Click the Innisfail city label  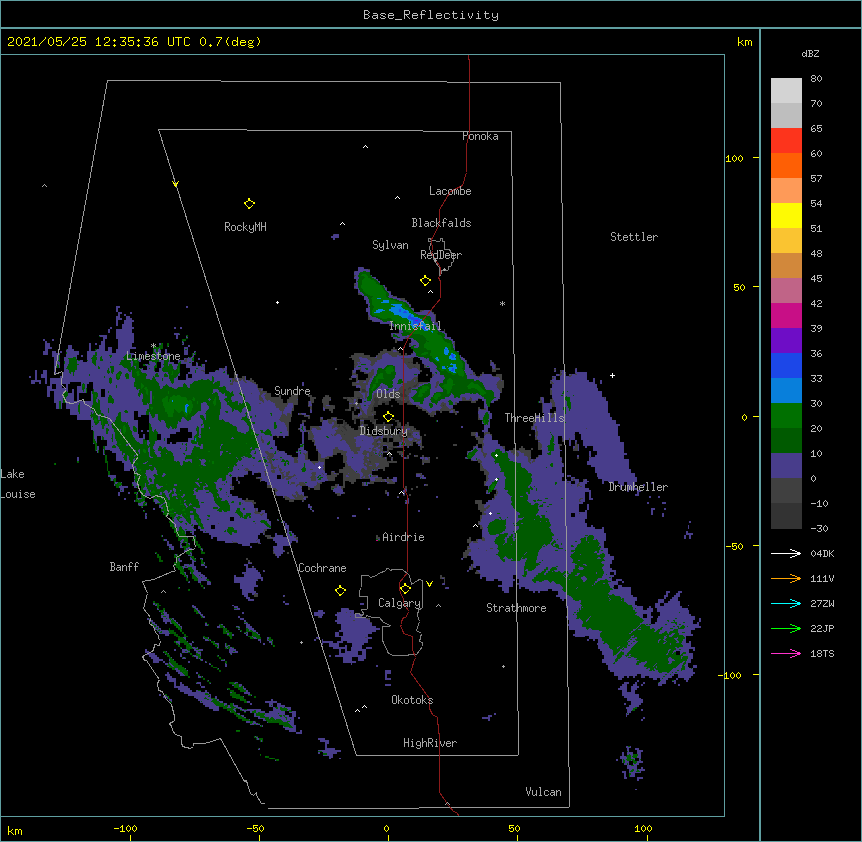(x=415, y=326)
